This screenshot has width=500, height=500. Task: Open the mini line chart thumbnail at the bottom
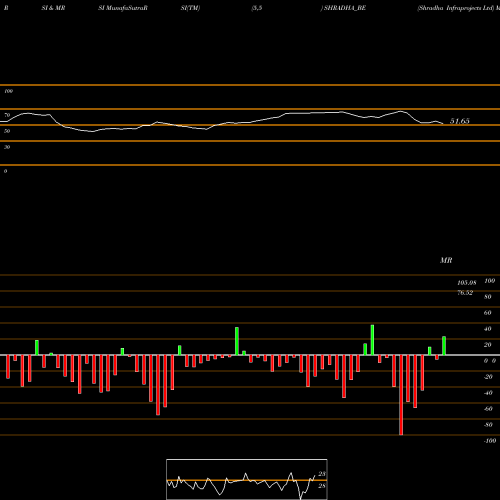tap(247, 479)
